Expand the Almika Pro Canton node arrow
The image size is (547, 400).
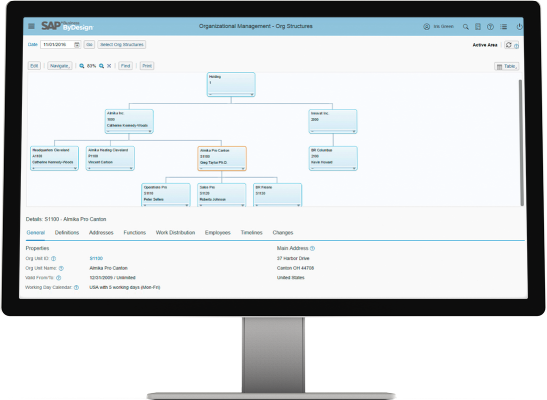[243, 168]
